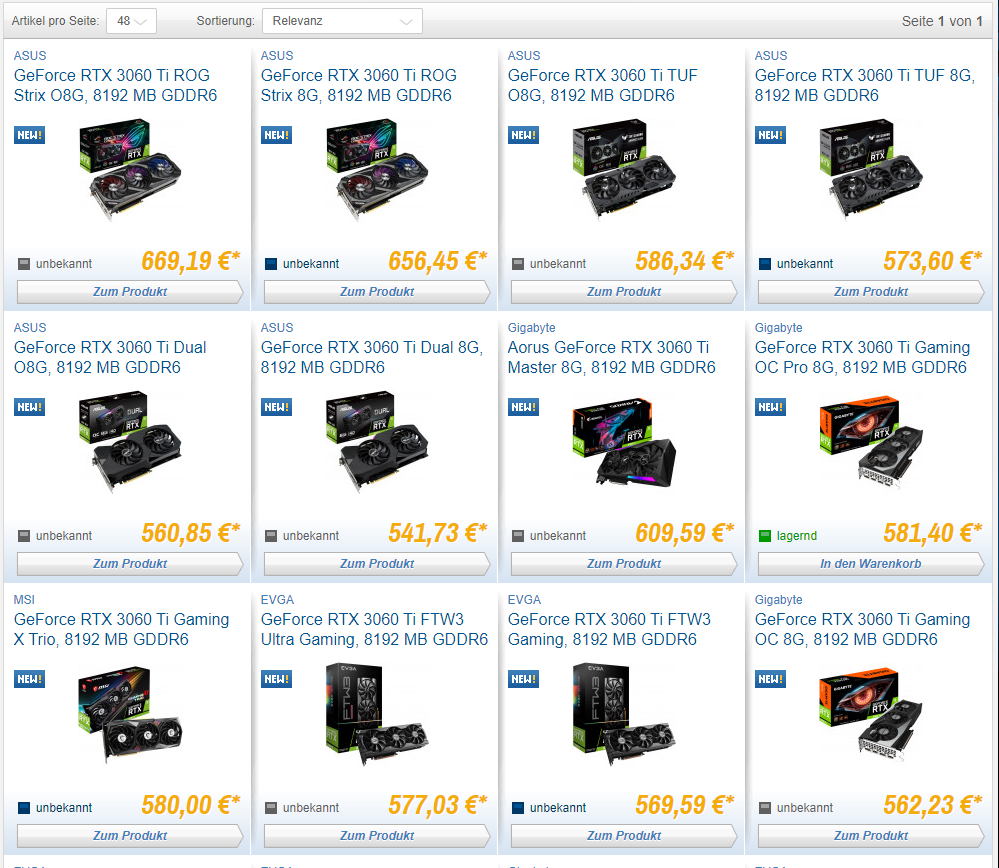Click blue availability square for ASUS TUF 8G
This screenshot has width=999, height=868.
(765, 264)
